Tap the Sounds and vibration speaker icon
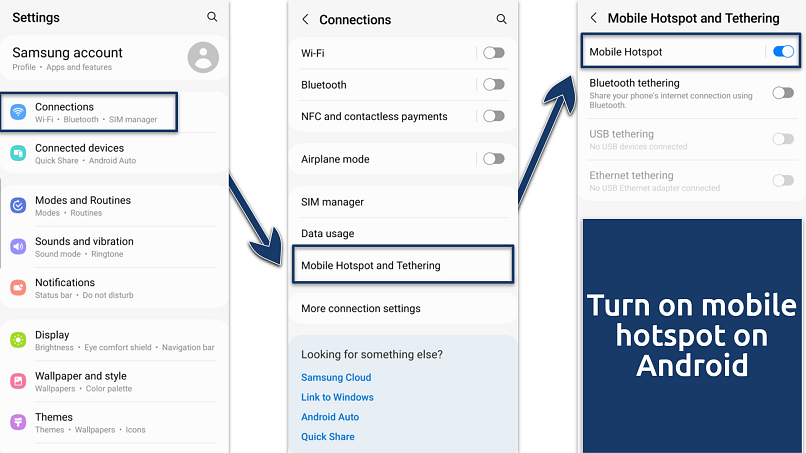 (x=18, y=246)
